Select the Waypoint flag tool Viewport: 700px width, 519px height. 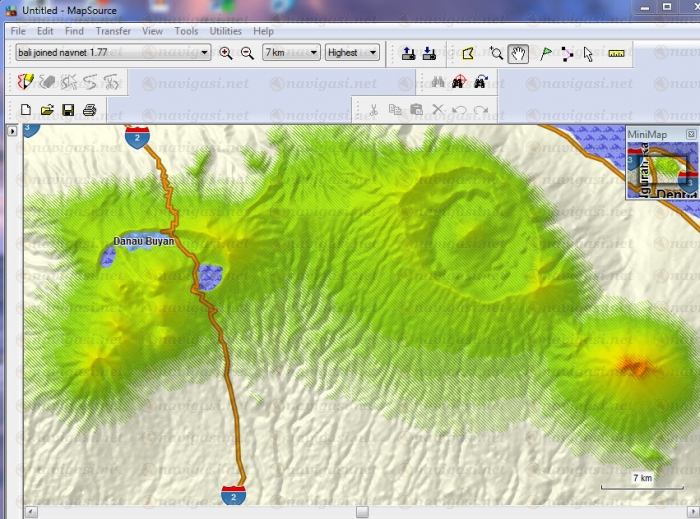(x=546, y=53)
